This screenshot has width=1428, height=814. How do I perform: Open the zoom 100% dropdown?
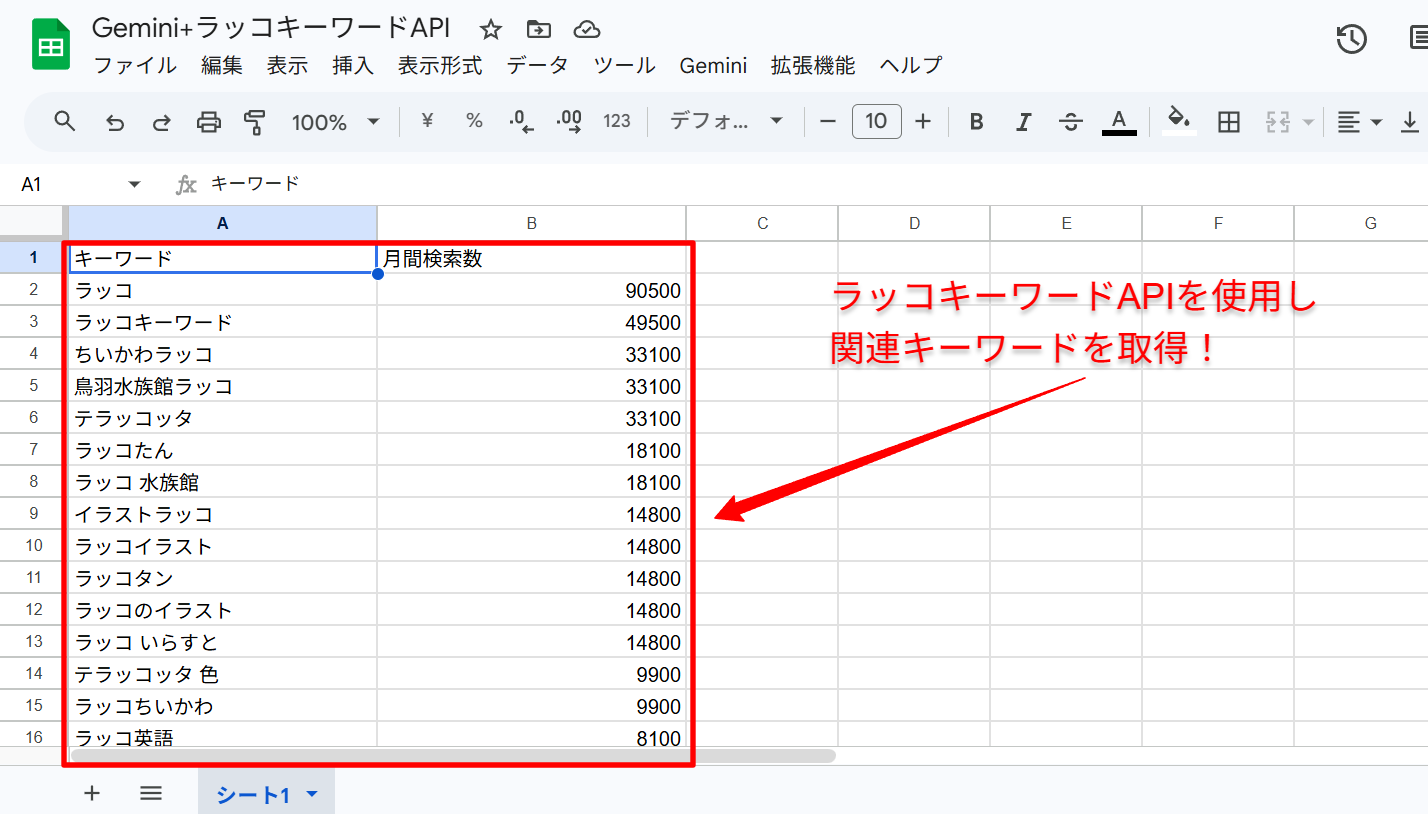(x=335, y=122)
